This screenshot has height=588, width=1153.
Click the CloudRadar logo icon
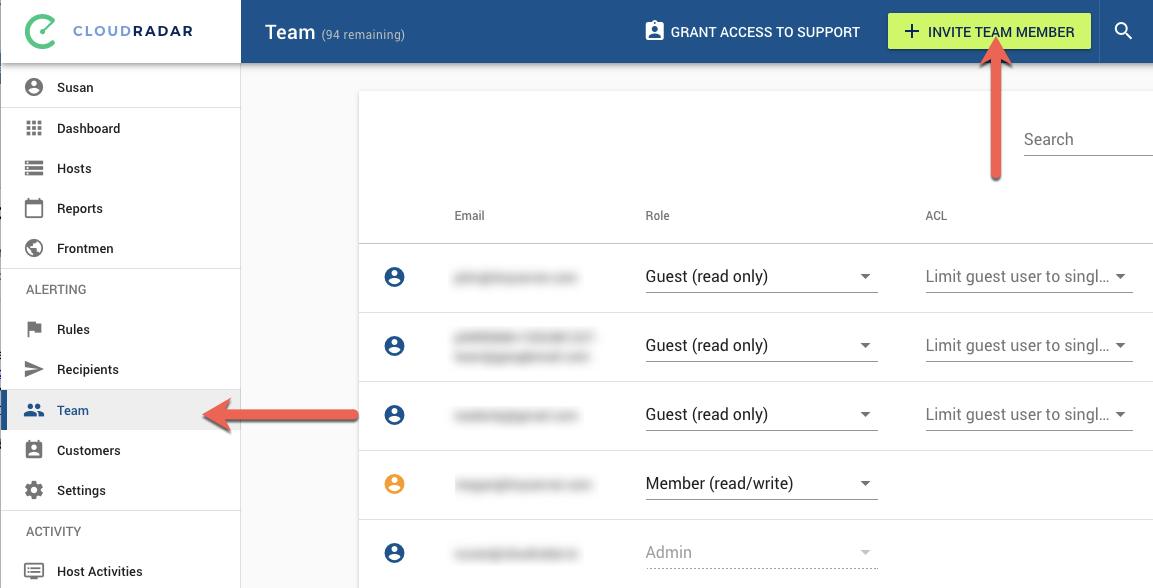point(39,32)
